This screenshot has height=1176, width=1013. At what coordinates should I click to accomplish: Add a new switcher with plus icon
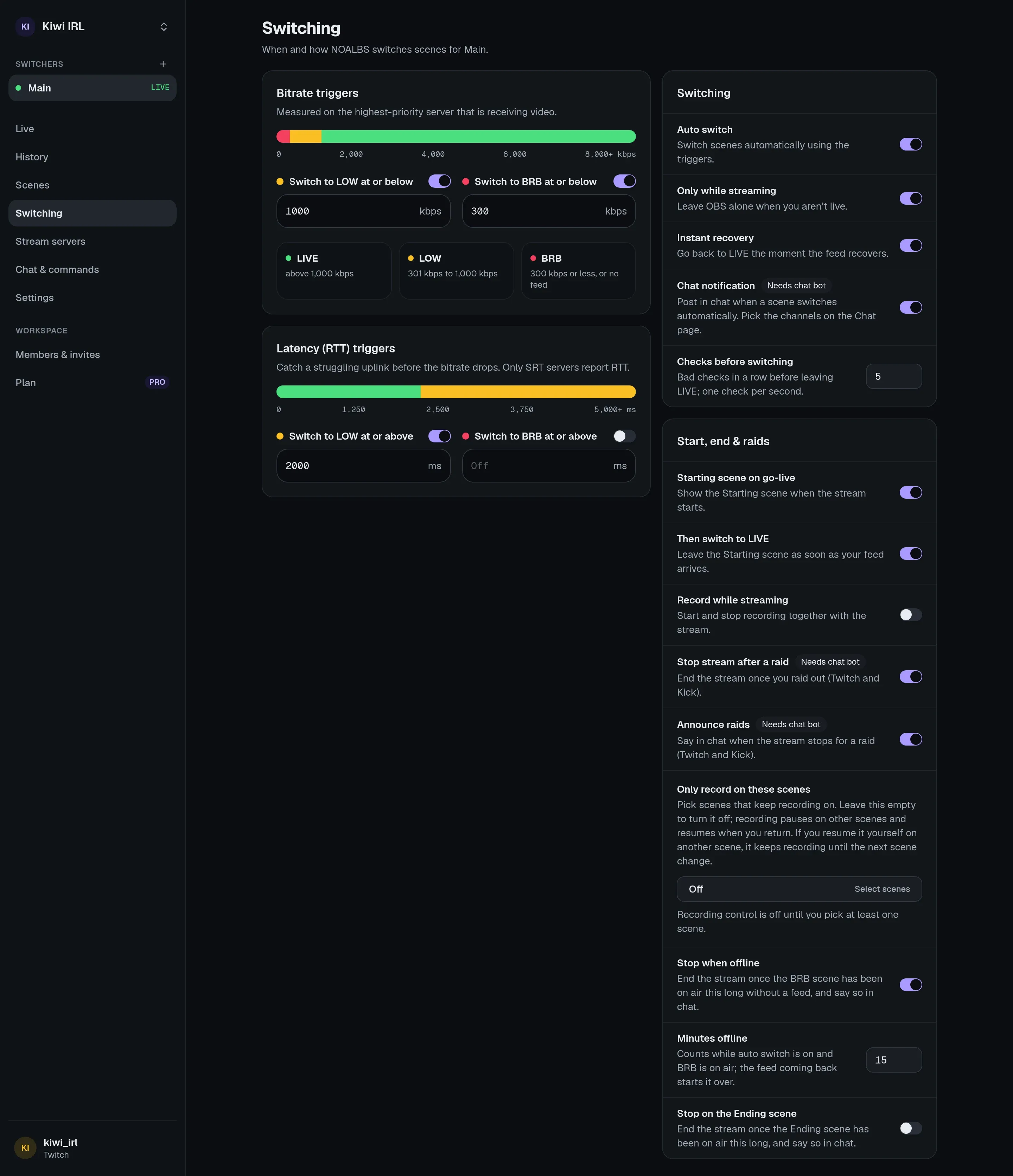coord(163,64)
